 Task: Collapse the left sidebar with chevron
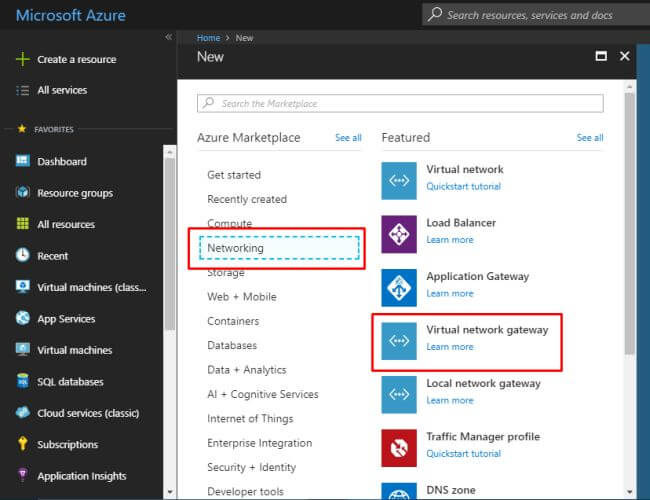pos(168,37)
